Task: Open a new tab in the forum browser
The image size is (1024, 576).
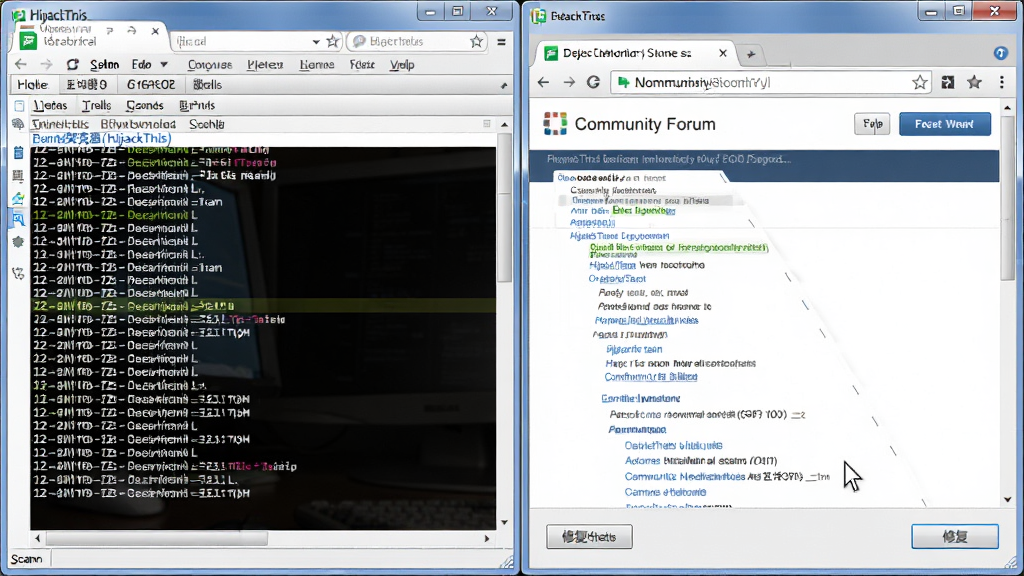Action: tap(751, 54)
